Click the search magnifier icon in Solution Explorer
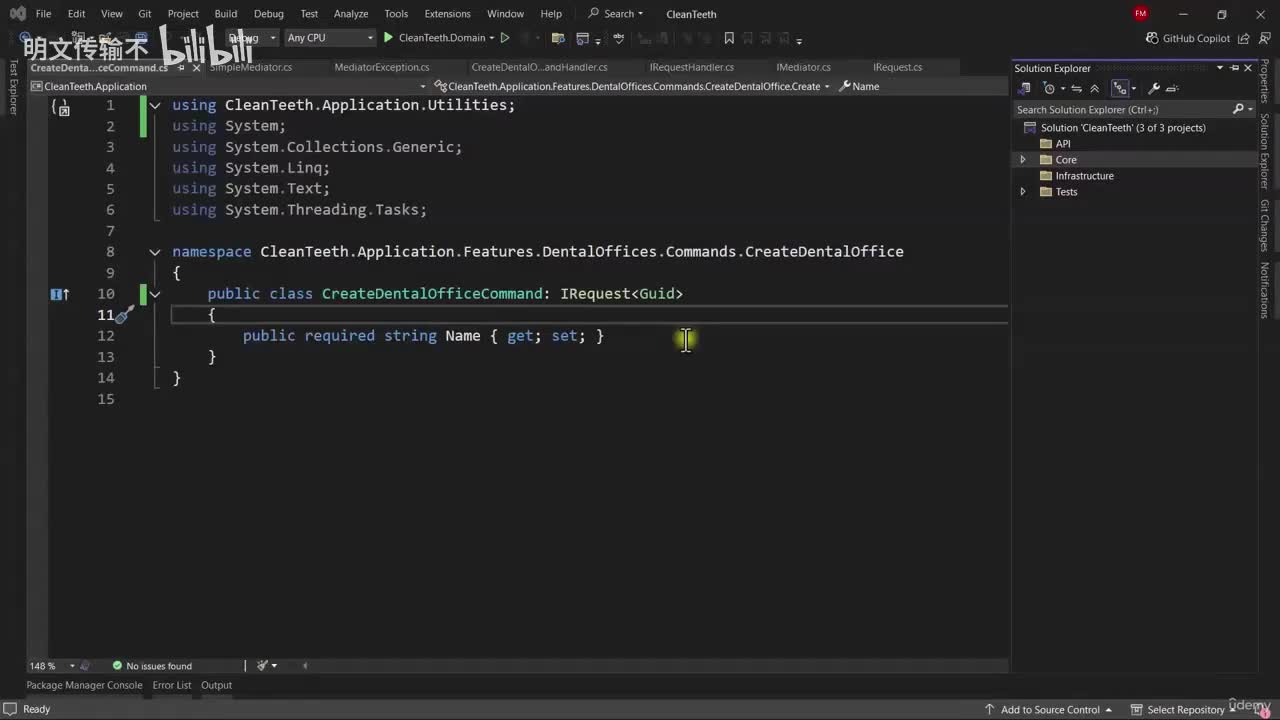The height and width of the screenshot is (720, 1280). (x=1238, y=109)
